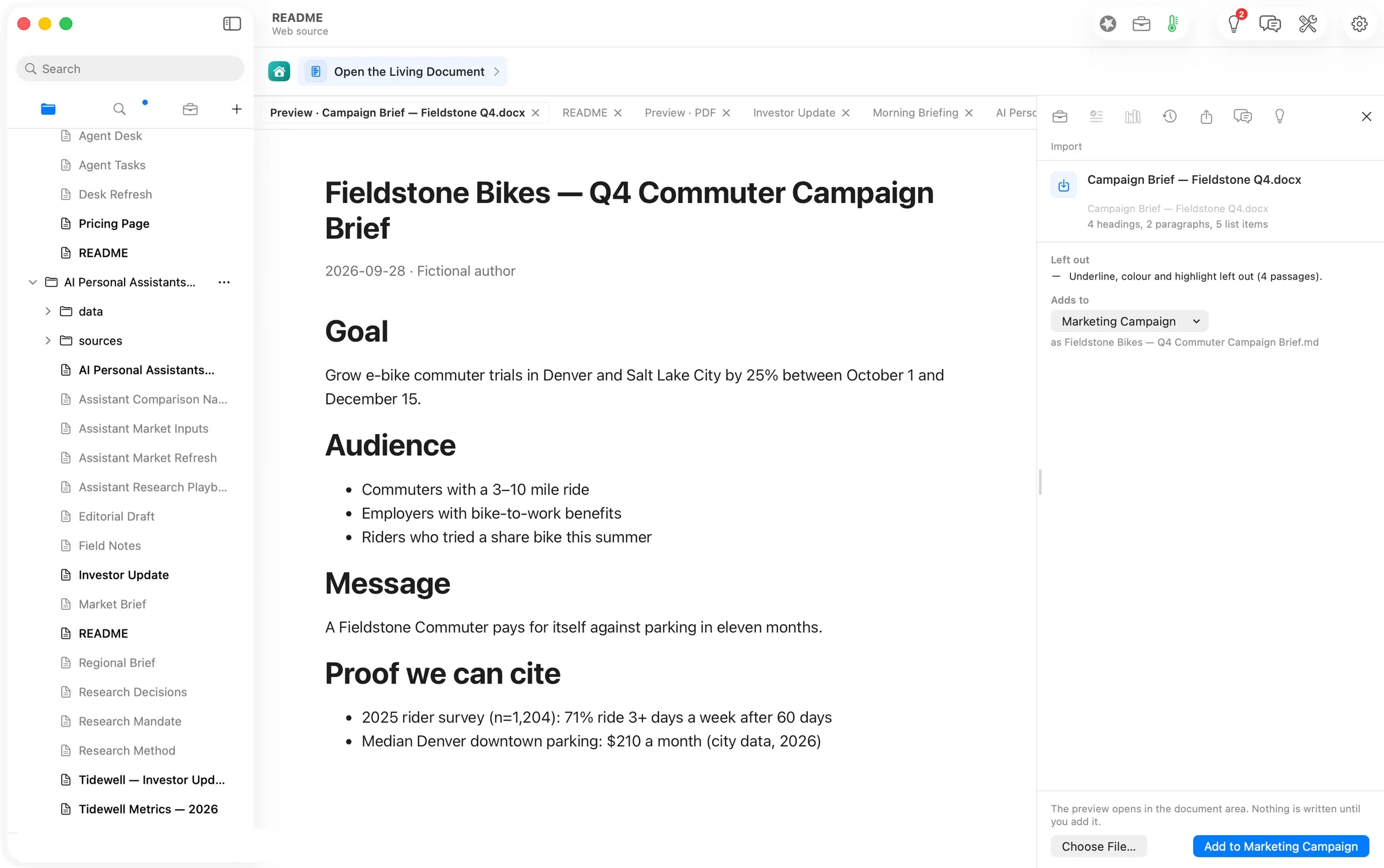Select the Campaign Brief — Fieldstone Q4.docx import item
The width and height of the screenshot is (1384, 868).
pos(1210,201)
